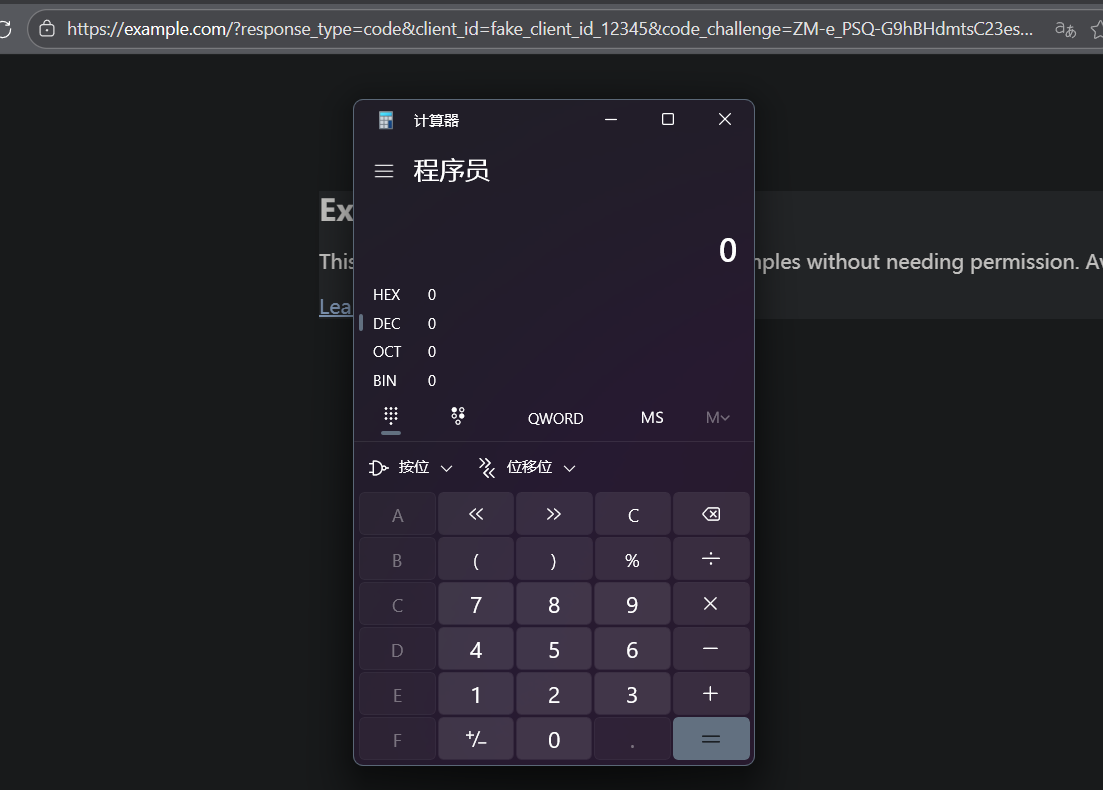Select OCT as the number base
This screenshot has width=1103, height=790.
click(x=387, y=351)
